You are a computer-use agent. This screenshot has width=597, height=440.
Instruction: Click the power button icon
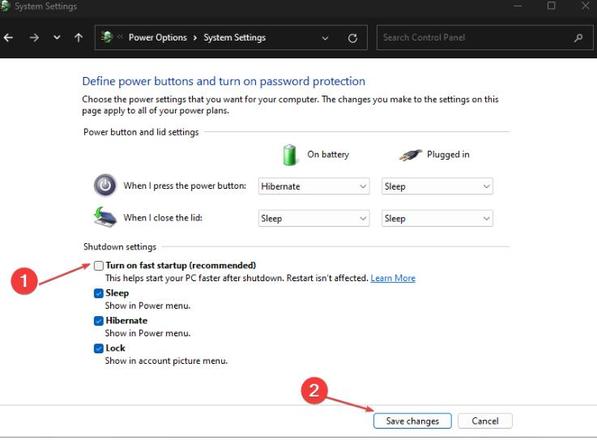[x=105, y=185]
